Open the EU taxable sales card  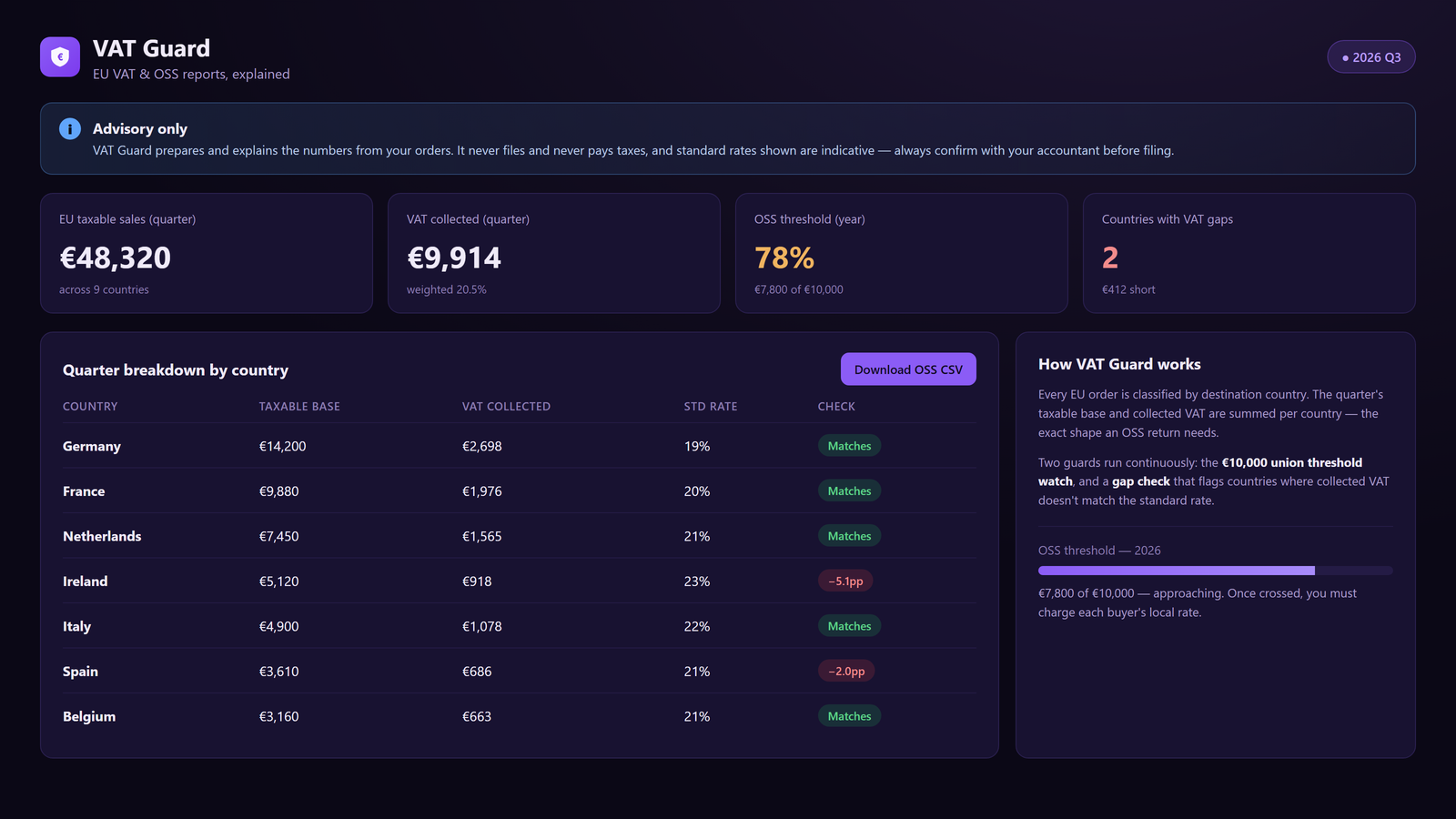tap(207, 253)
